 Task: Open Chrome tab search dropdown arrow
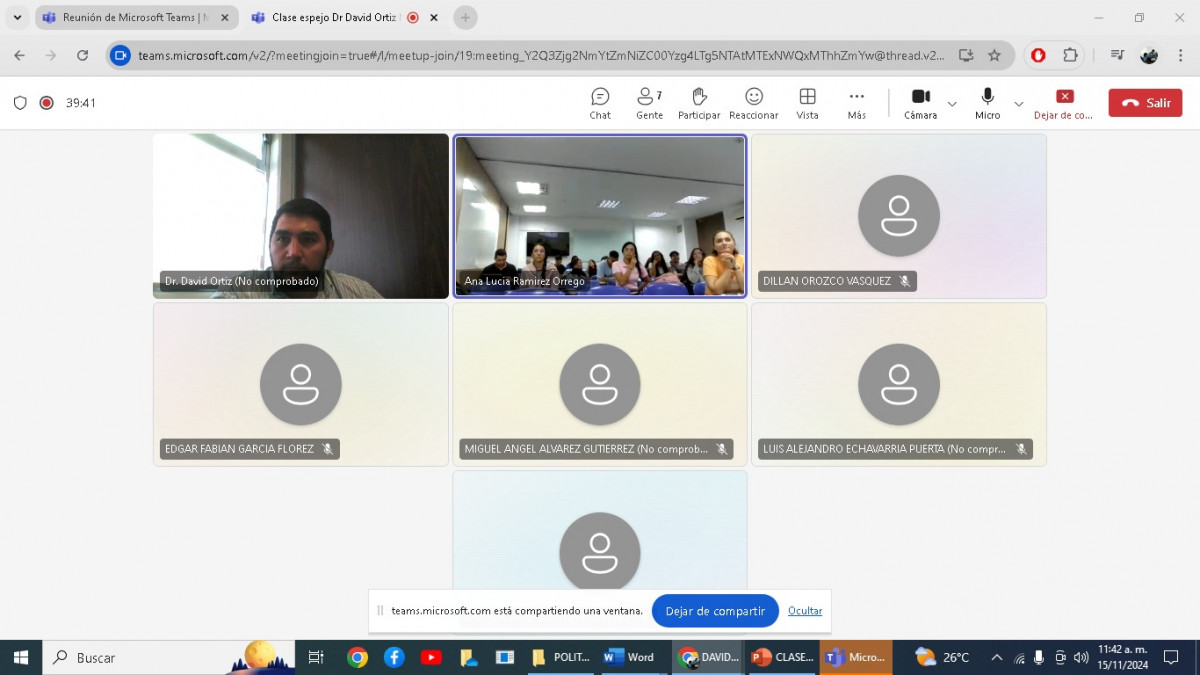click(17, 18)
